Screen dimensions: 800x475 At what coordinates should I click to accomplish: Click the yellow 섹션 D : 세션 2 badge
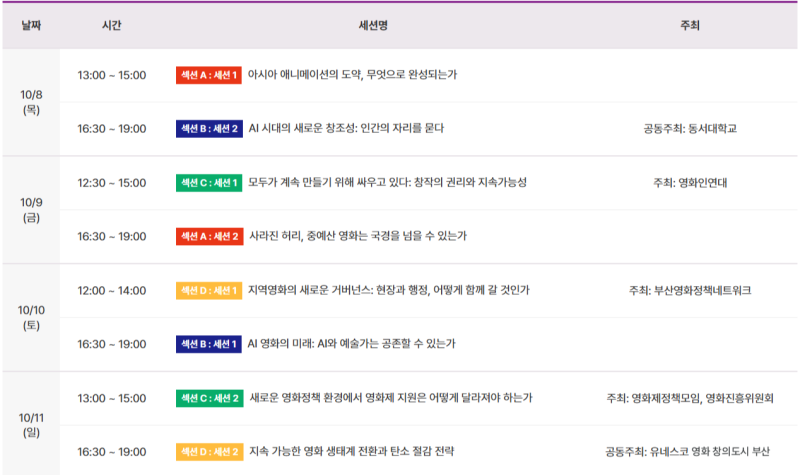tap(210, 452)
